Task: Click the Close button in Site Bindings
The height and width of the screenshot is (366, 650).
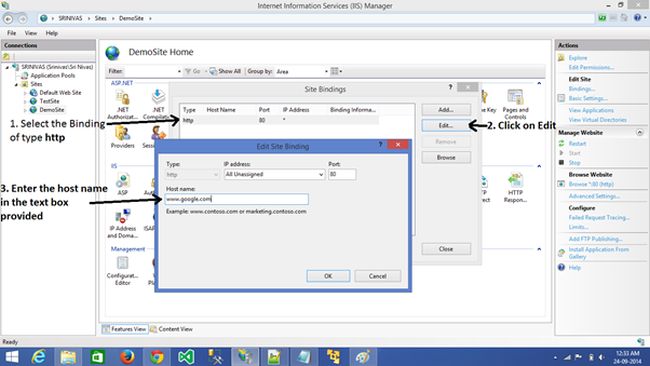Action: coord(446,249)
